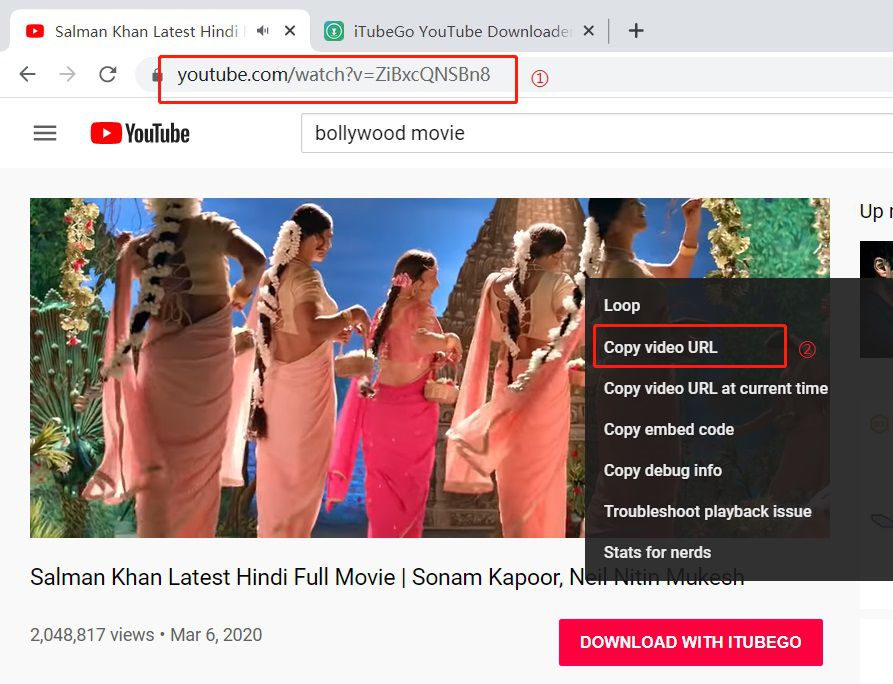Go to YouTube home via logo

click(x=140, y=133)
